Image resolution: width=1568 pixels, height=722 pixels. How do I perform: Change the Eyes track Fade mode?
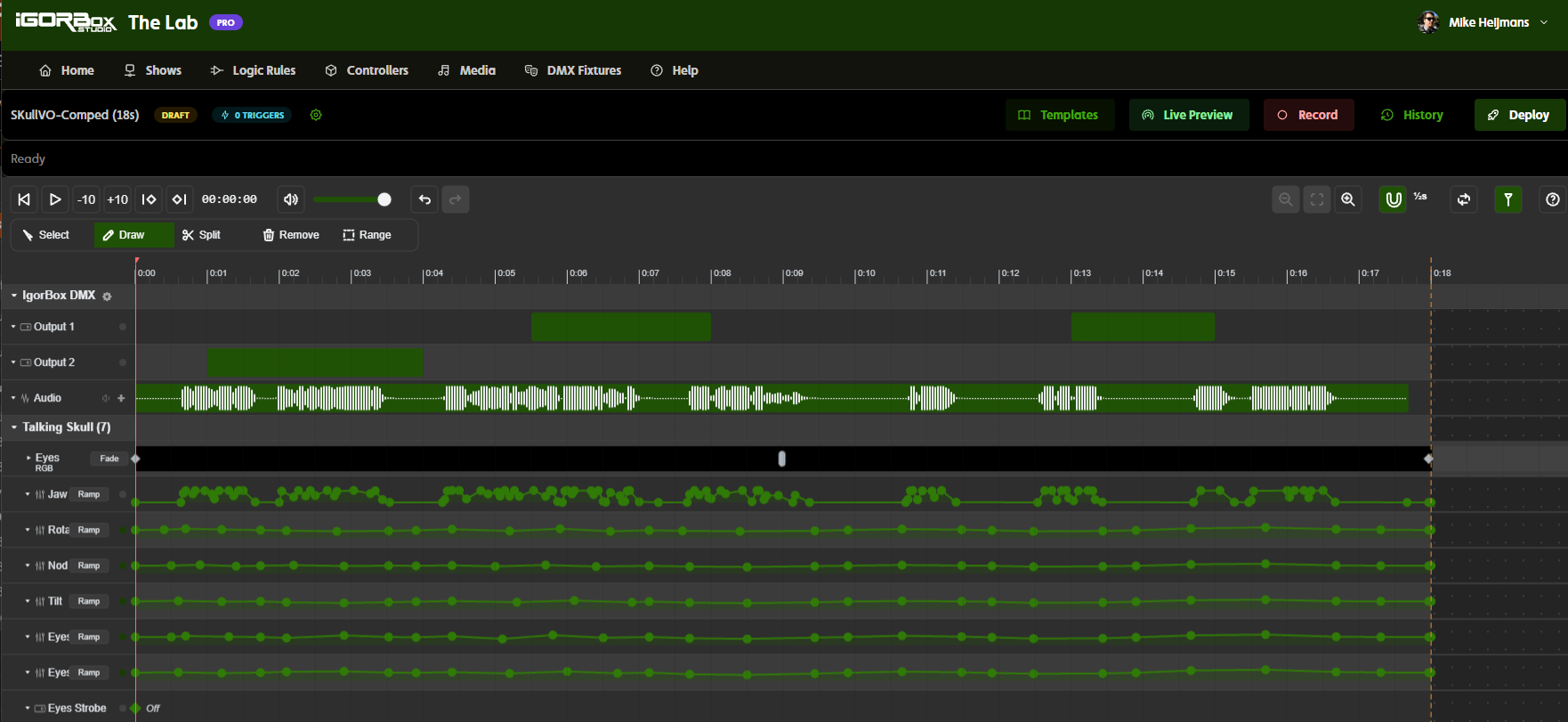click(x=109, y=458)
